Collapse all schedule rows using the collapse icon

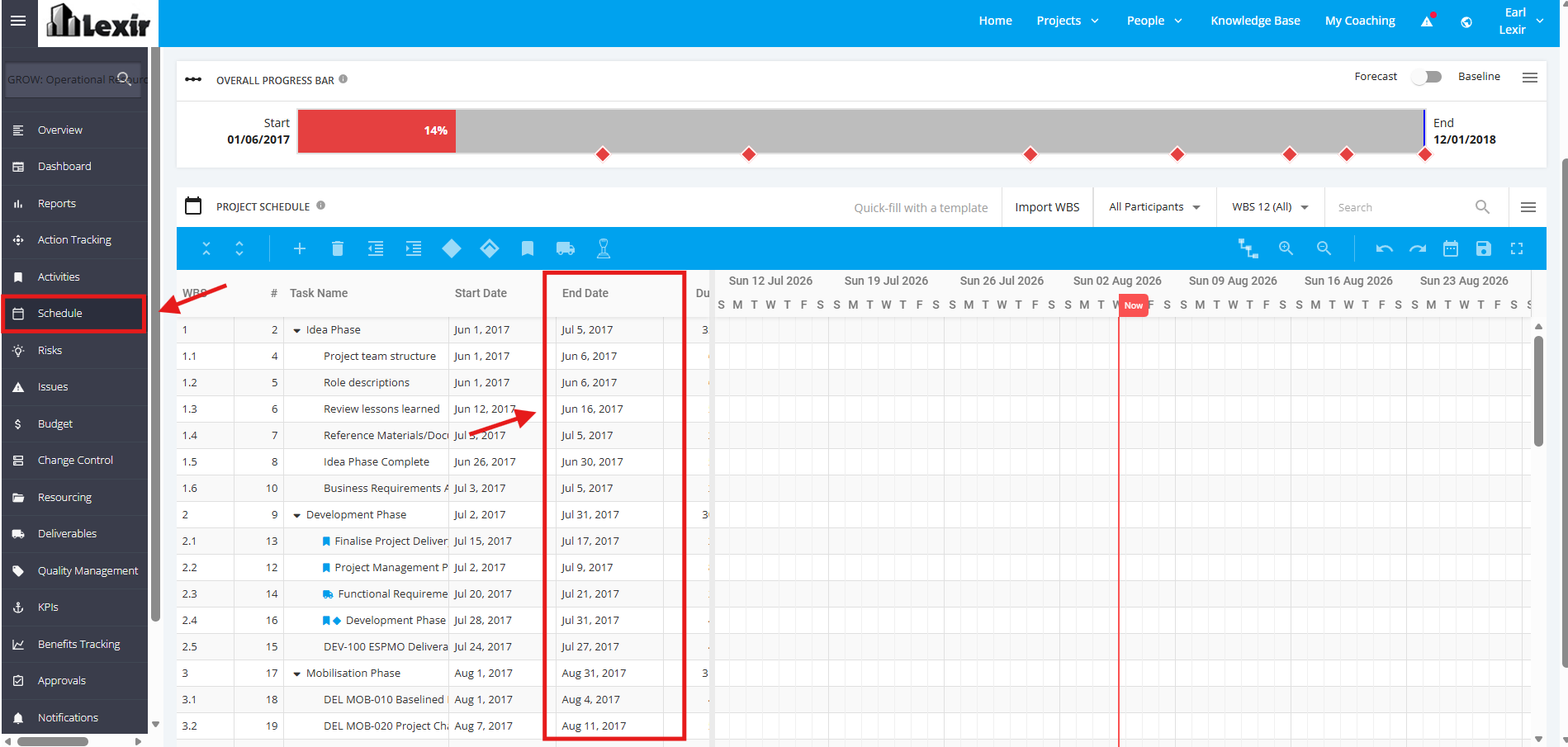[206, 248]
